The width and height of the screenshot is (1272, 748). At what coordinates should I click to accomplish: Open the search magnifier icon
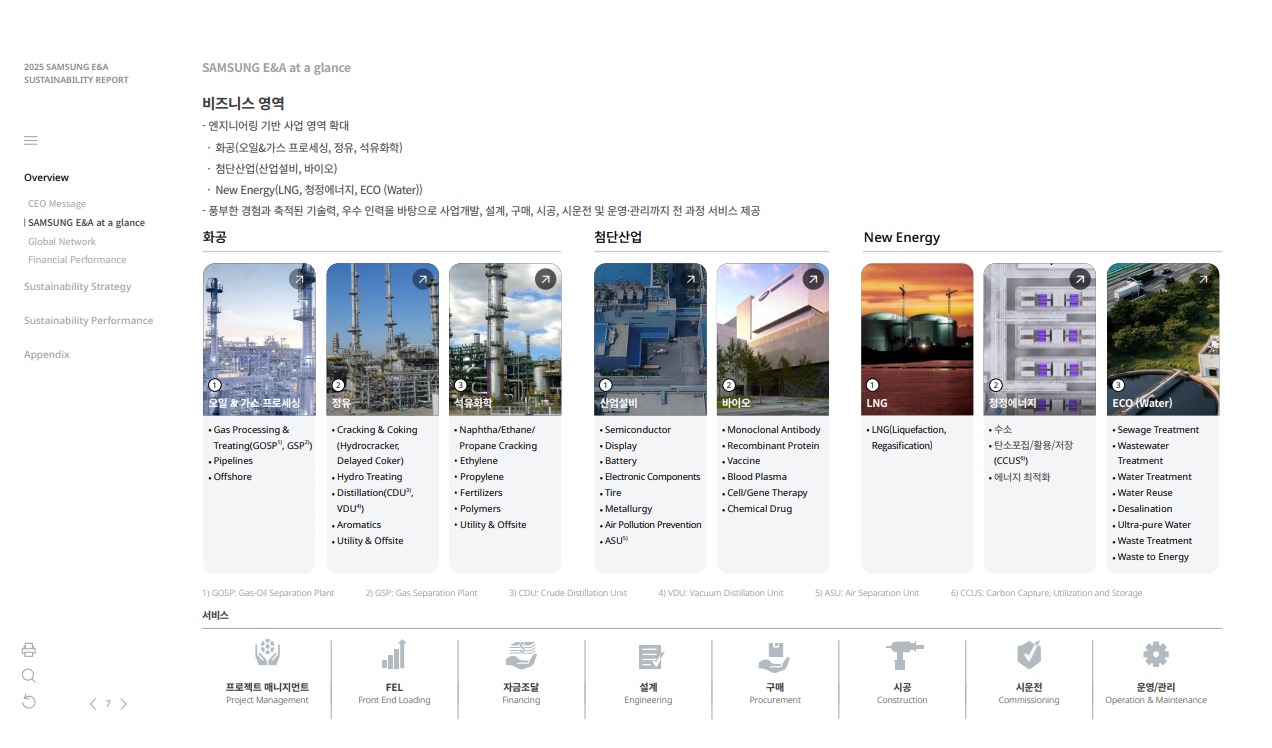[x=29, y=676]
